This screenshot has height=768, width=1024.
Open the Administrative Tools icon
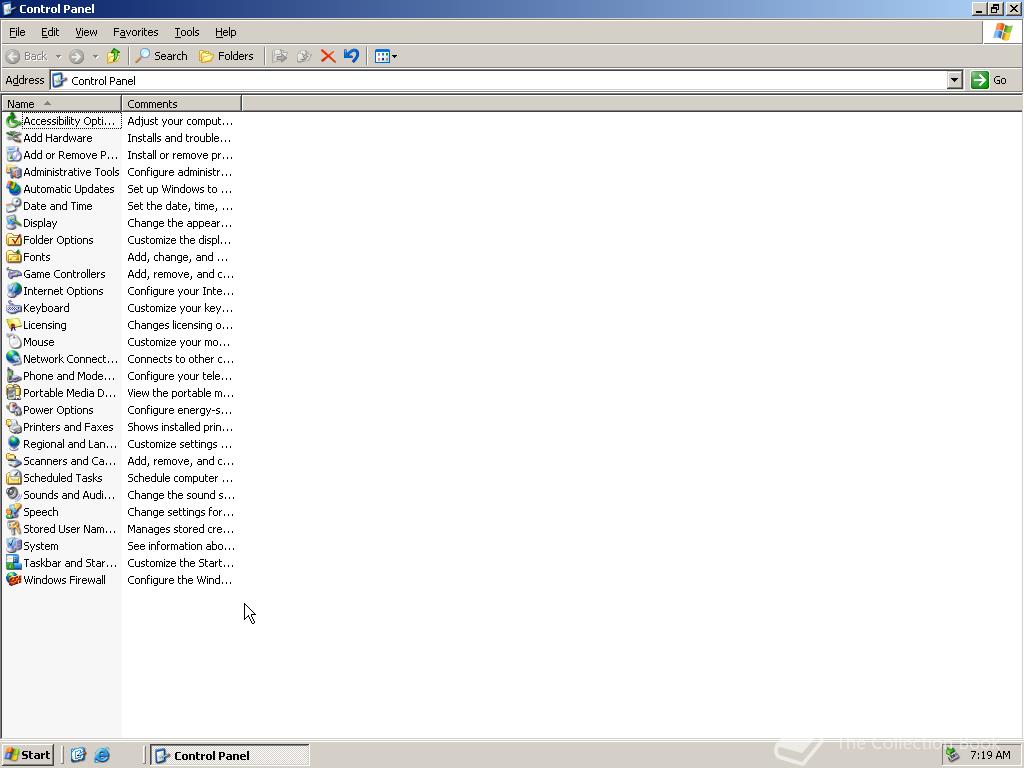(14, 172)
